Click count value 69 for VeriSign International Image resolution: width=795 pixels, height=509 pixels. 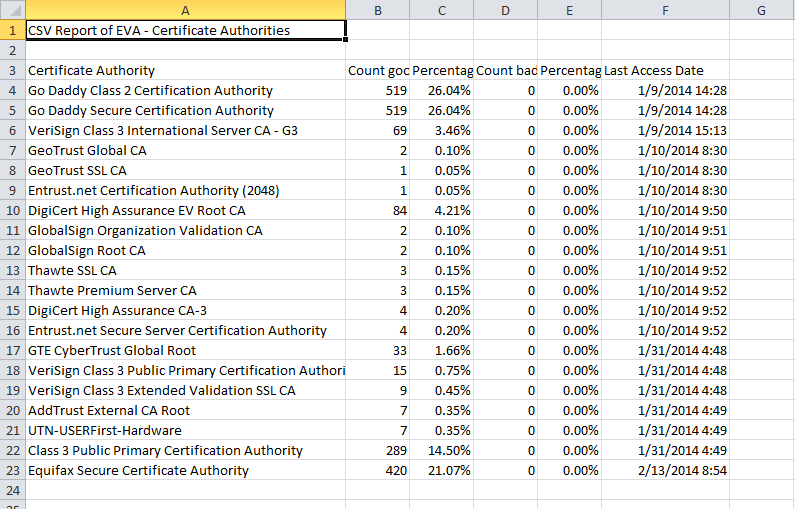[x=378, y=130]
